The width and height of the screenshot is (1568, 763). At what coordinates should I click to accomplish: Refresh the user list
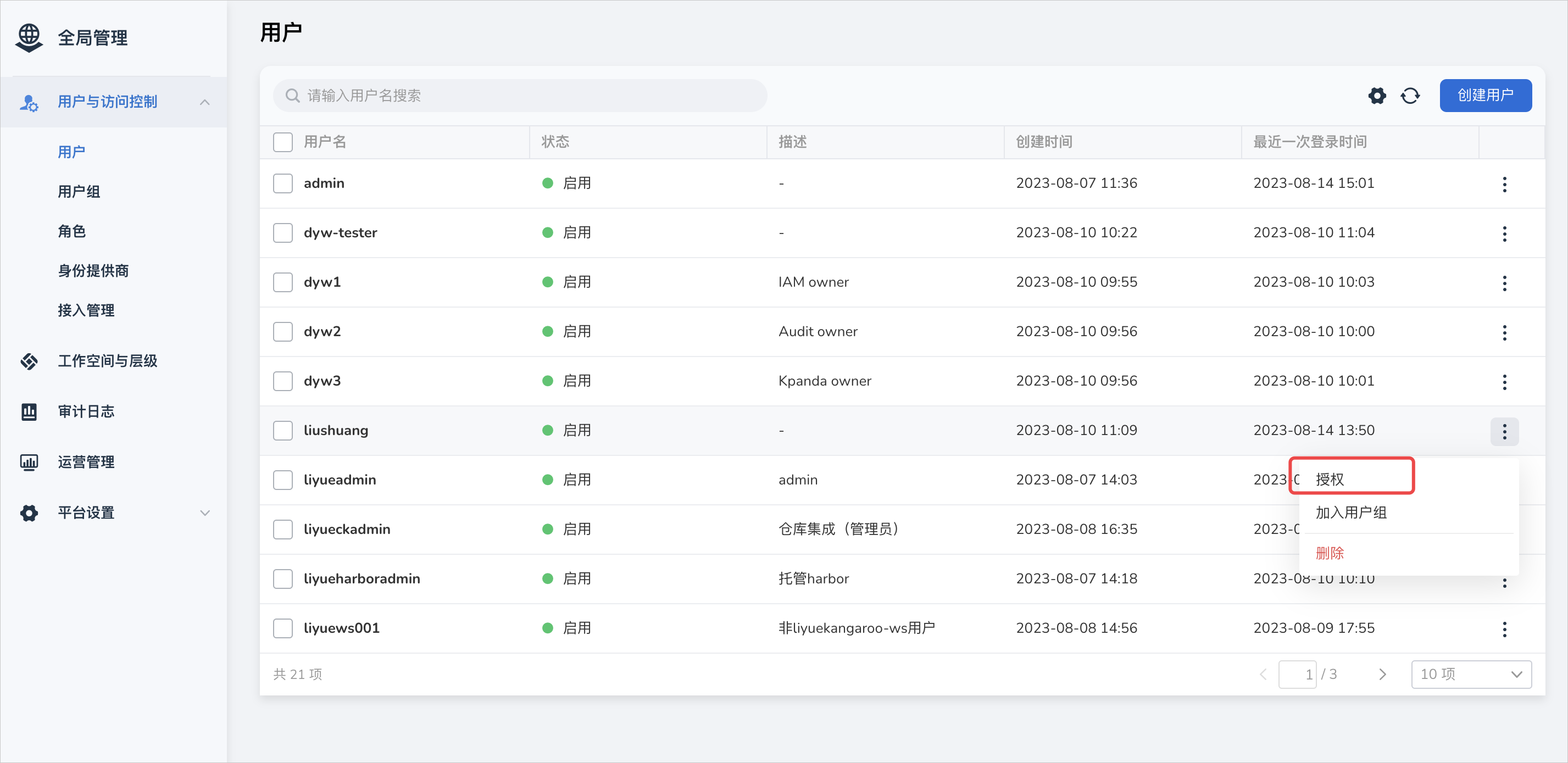1410,96
